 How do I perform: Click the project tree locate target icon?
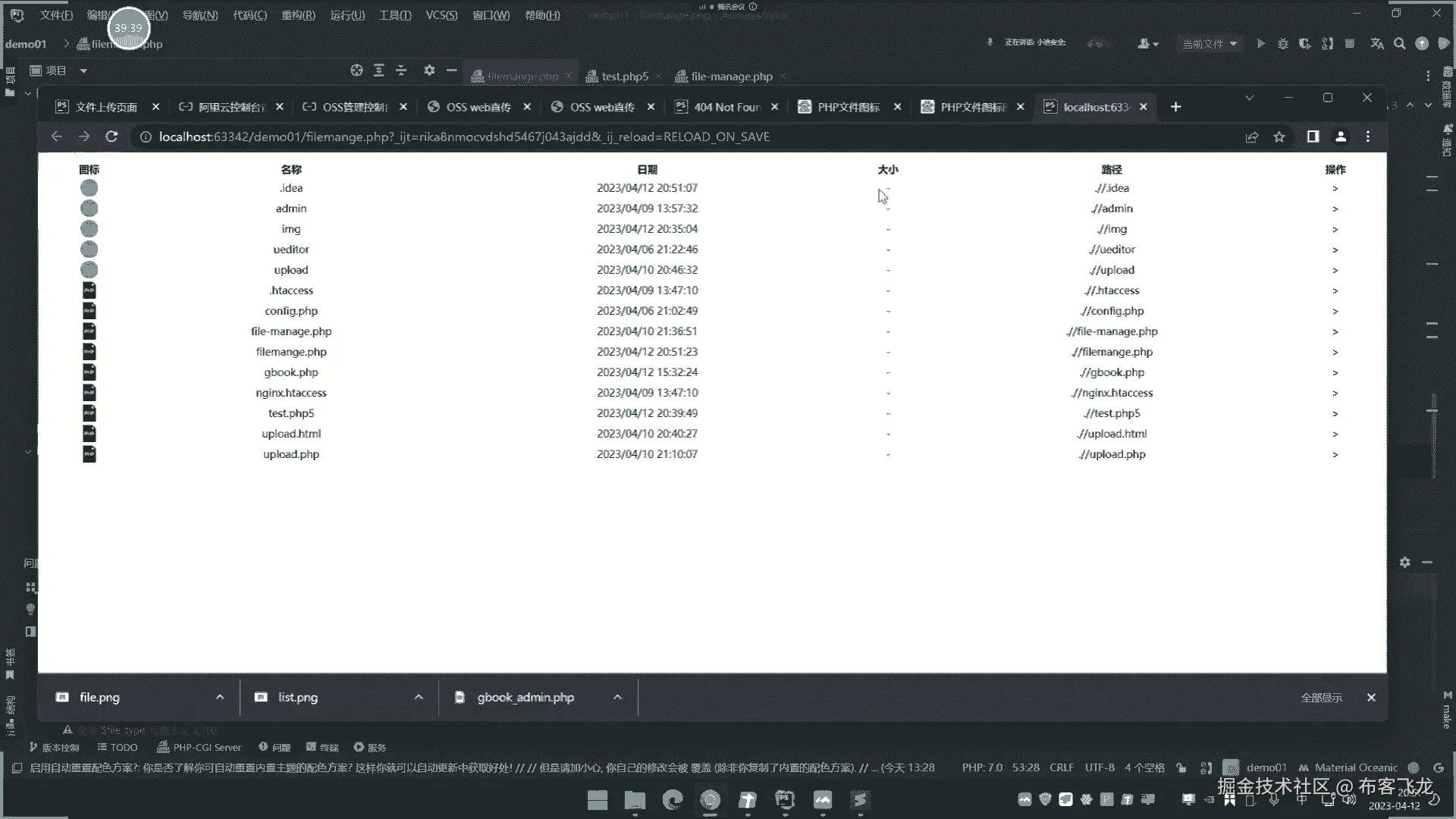click(x=356, y=71)
